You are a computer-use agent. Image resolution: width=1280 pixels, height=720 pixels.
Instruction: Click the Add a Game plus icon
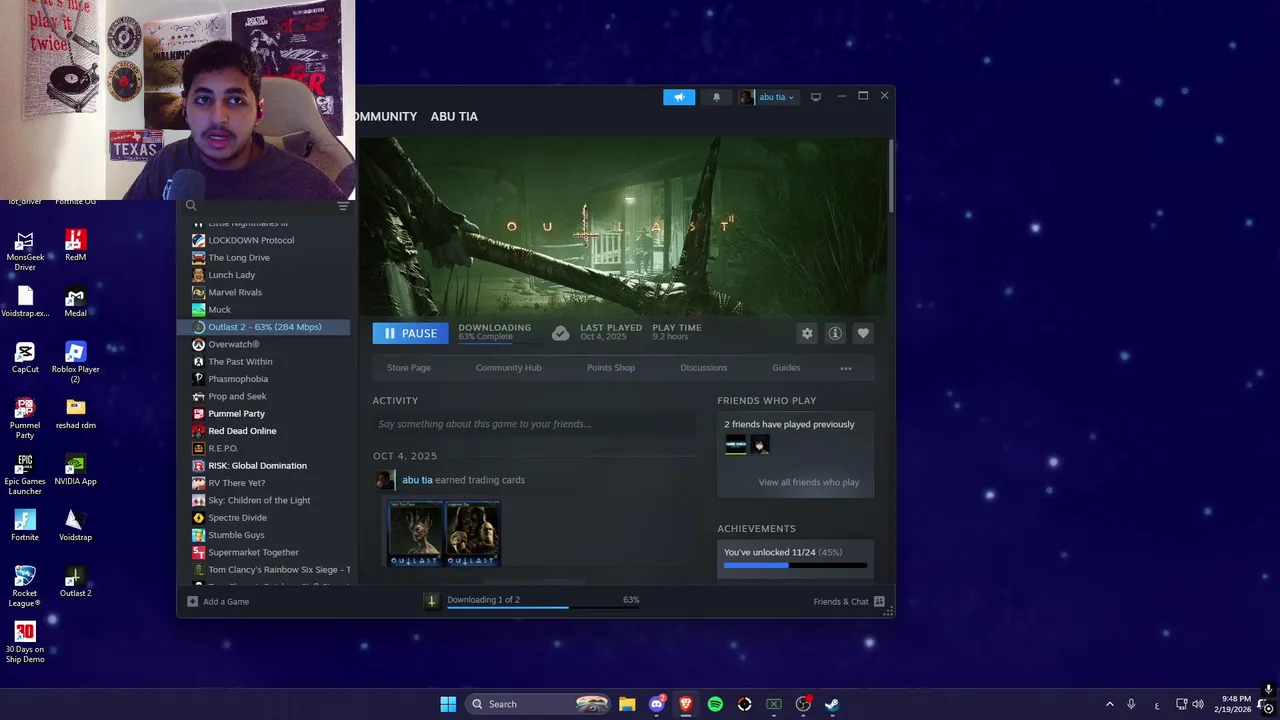coord(193,601)
